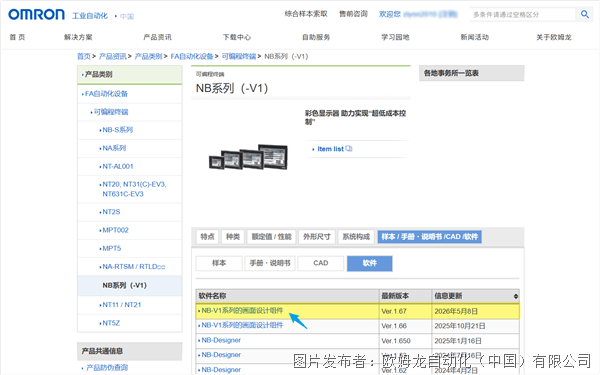Click the OMRON logo

tap(36, 15)
